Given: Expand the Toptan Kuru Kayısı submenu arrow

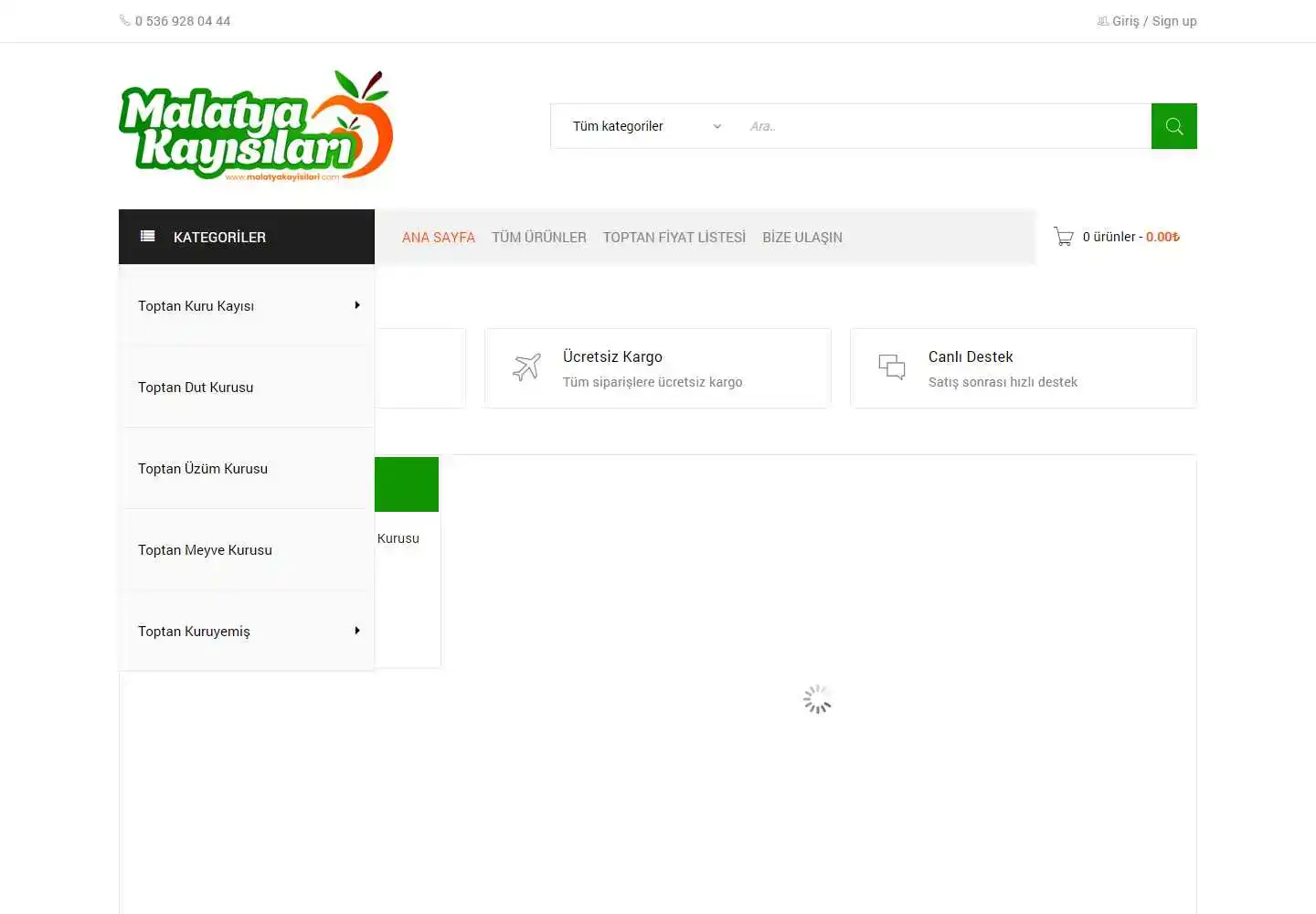Looking at the screenshot, I should pyautogui.click(x=357, y=305).
